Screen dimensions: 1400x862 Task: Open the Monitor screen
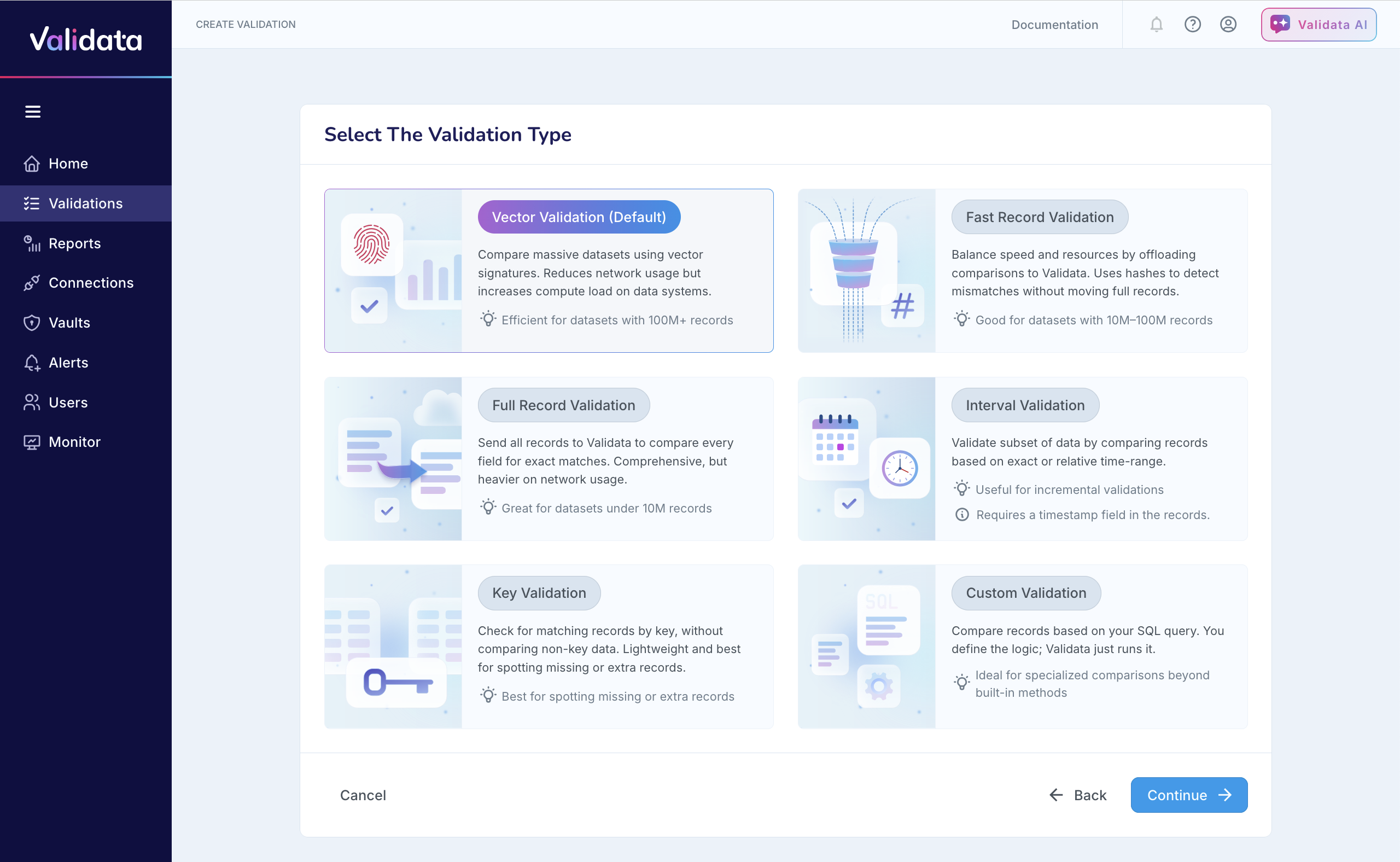[x=74, y=442]
